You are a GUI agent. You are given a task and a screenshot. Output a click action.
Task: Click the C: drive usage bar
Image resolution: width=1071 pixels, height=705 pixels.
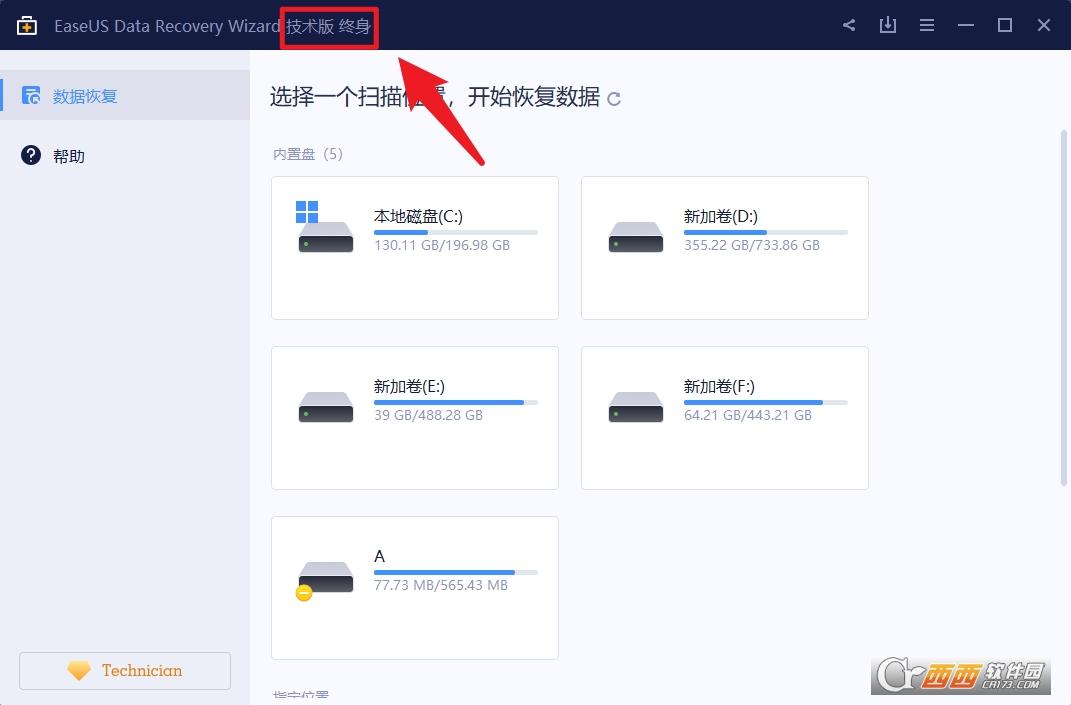pos(456,232)
